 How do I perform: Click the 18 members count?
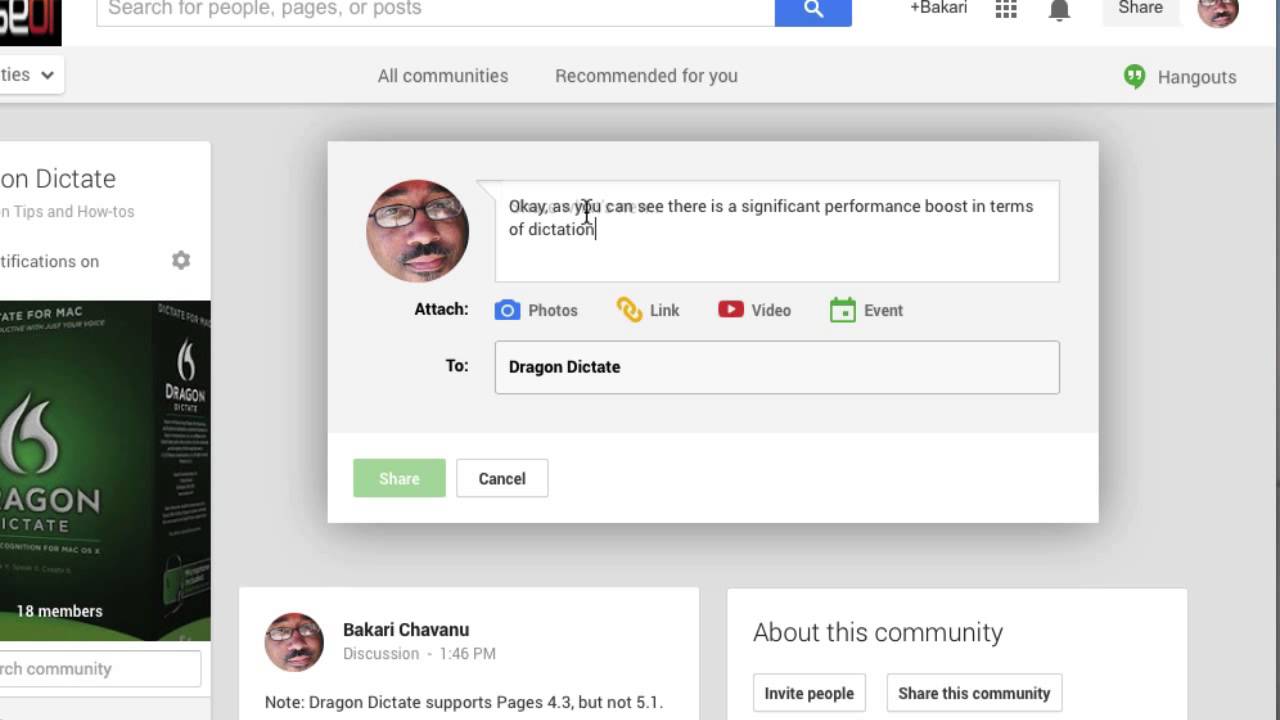59,611
